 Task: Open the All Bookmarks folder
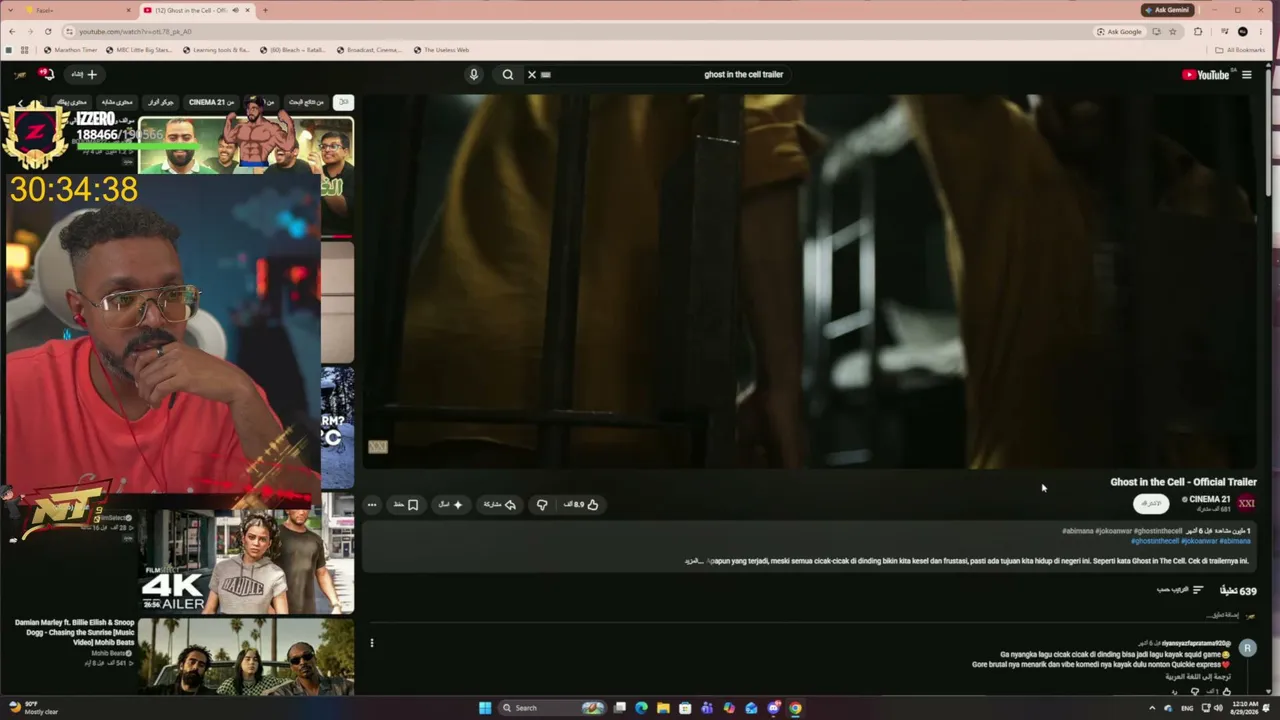(x=1240, y=50)
